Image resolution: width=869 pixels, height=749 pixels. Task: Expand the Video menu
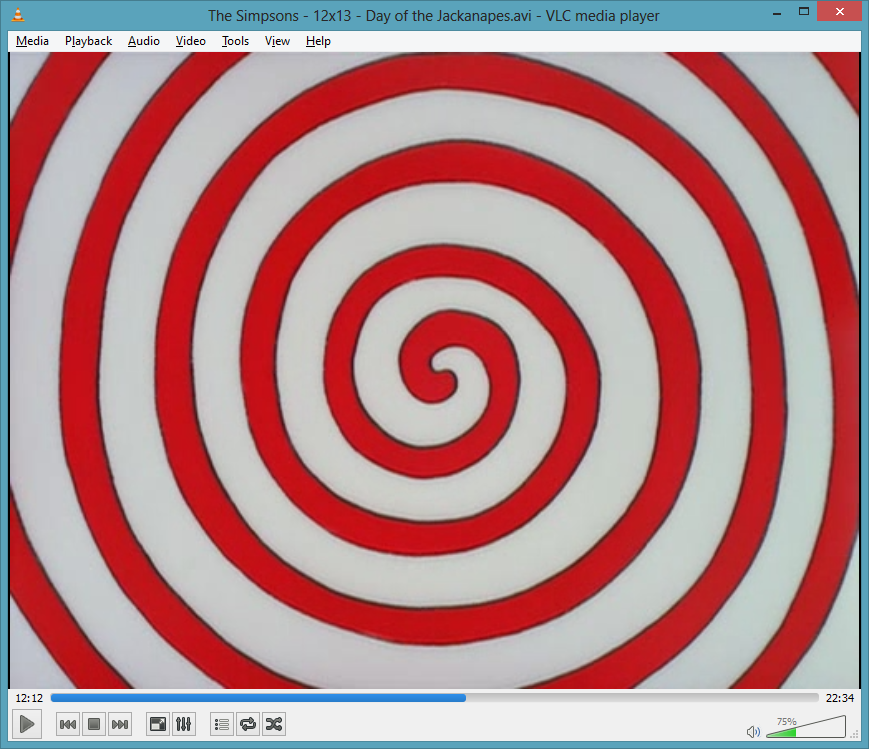[x=190, y=41]
